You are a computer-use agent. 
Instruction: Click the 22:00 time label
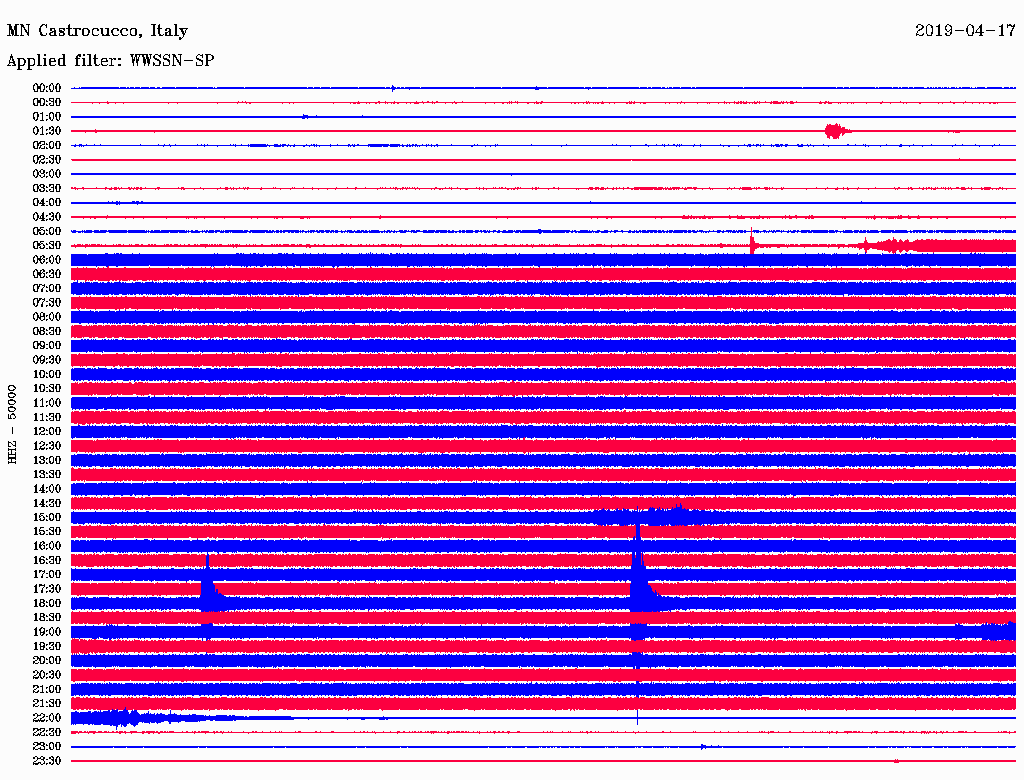point(47,717)
